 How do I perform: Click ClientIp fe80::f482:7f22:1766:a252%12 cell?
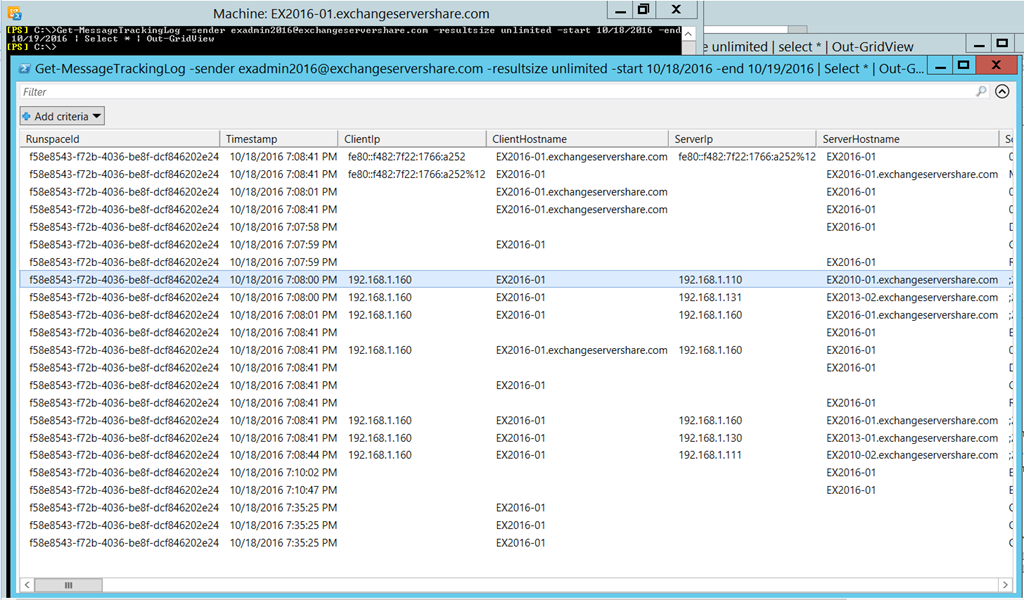pyautogui.click(x=417, y=174)
